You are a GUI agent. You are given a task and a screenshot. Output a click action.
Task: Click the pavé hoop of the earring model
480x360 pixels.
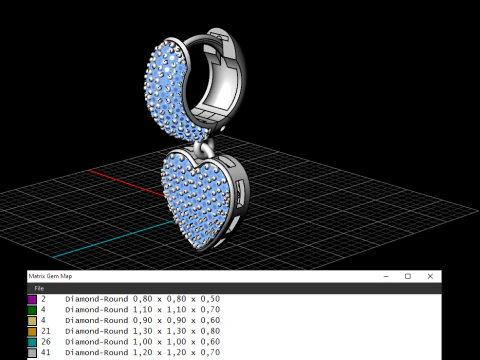(168, 88)
